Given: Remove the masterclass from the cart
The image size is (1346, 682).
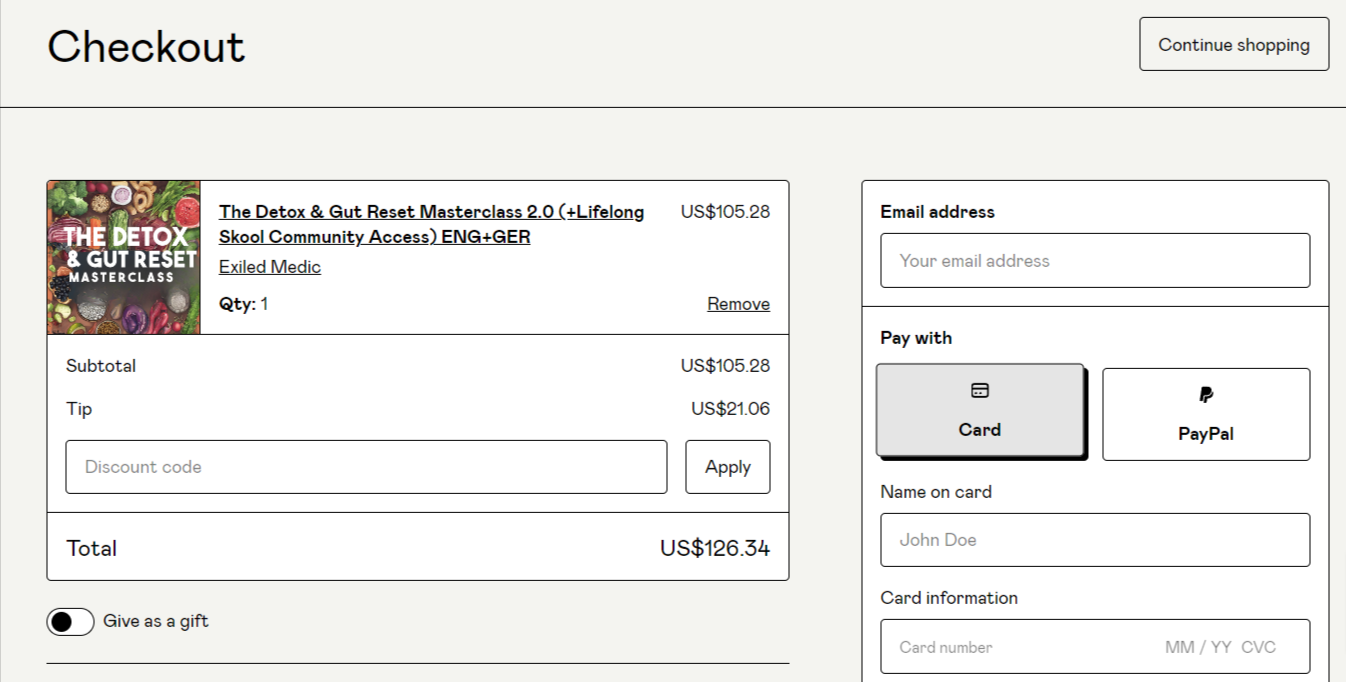Looking at the screenshot, I should click(738, 303).
